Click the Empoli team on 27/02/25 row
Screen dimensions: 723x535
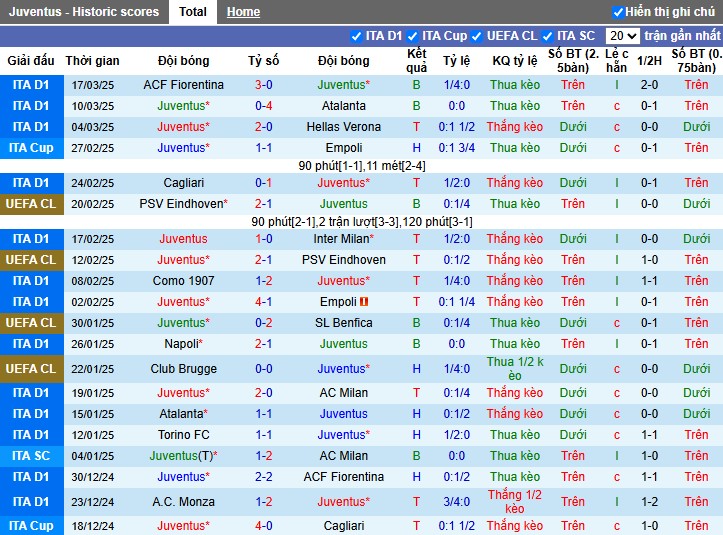pyautogui.click(x=344, y=148)
